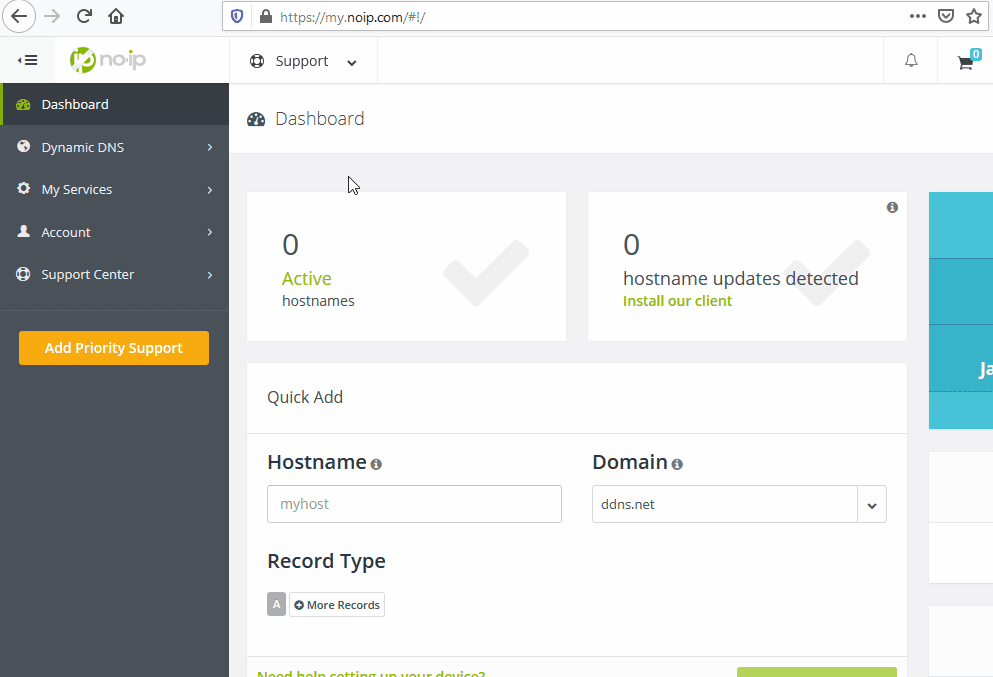This screenshot has height=677, width=993.
Task: Expand the Account sidebar menu
Action: (114, 232)
